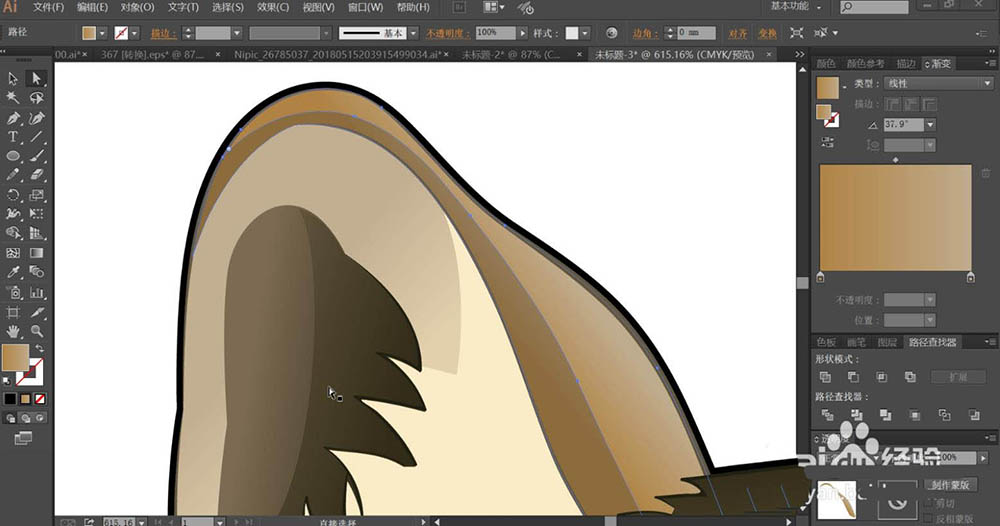Select the Gradient tool in toolbox
Image resolution: width=1000 pixels, height=526 pixels.
36,253
